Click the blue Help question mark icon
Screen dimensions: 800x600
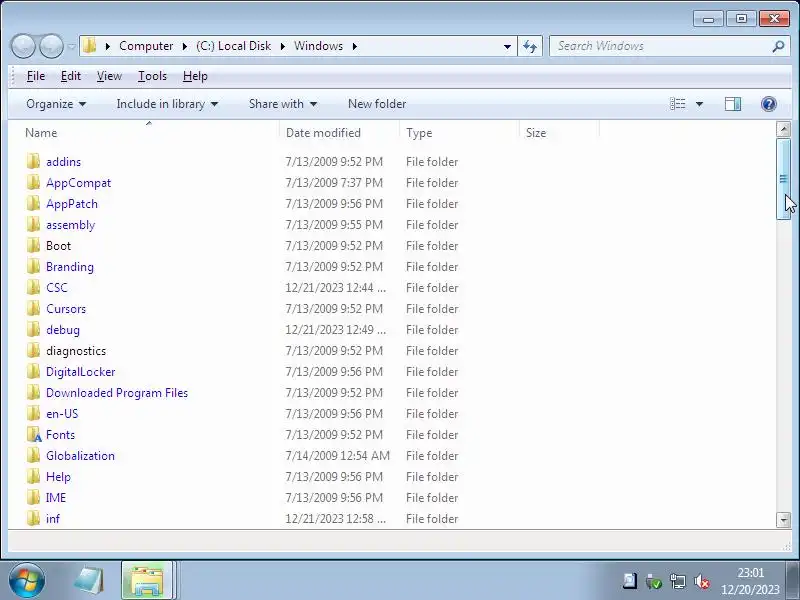coord(768,104)
